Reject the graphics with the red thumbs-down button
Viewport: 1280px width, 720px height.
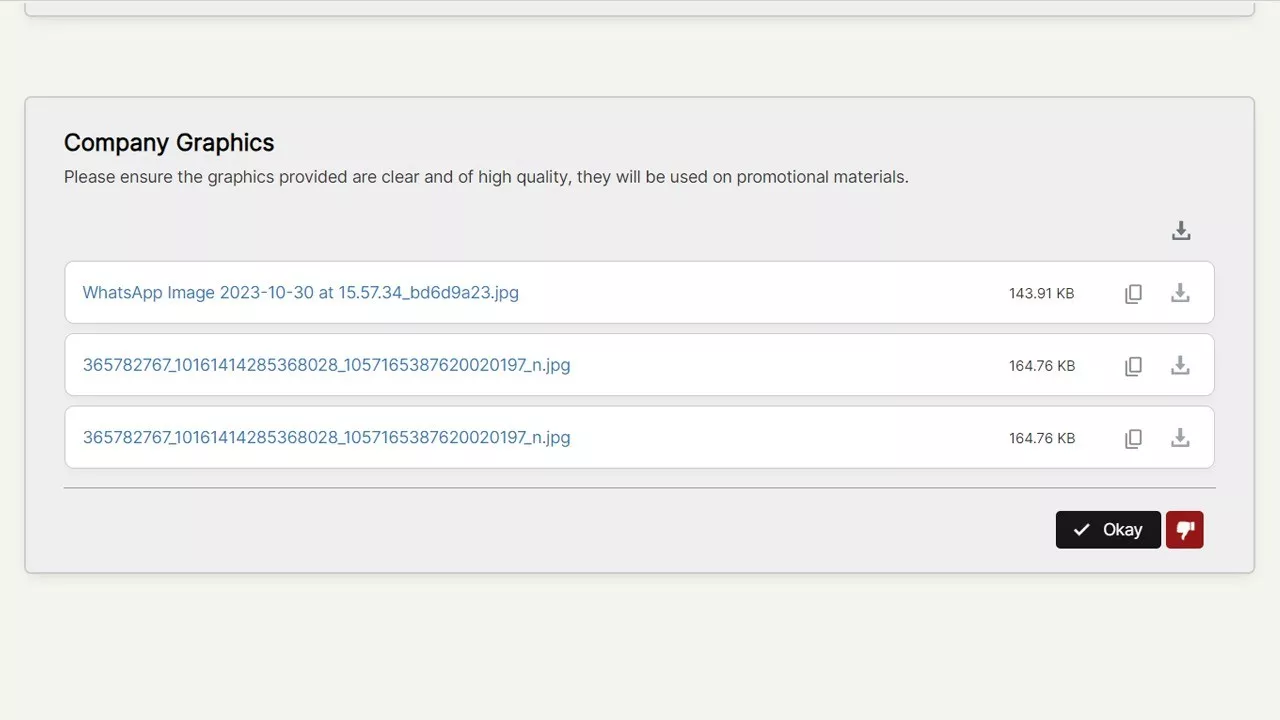point(1184,530)
